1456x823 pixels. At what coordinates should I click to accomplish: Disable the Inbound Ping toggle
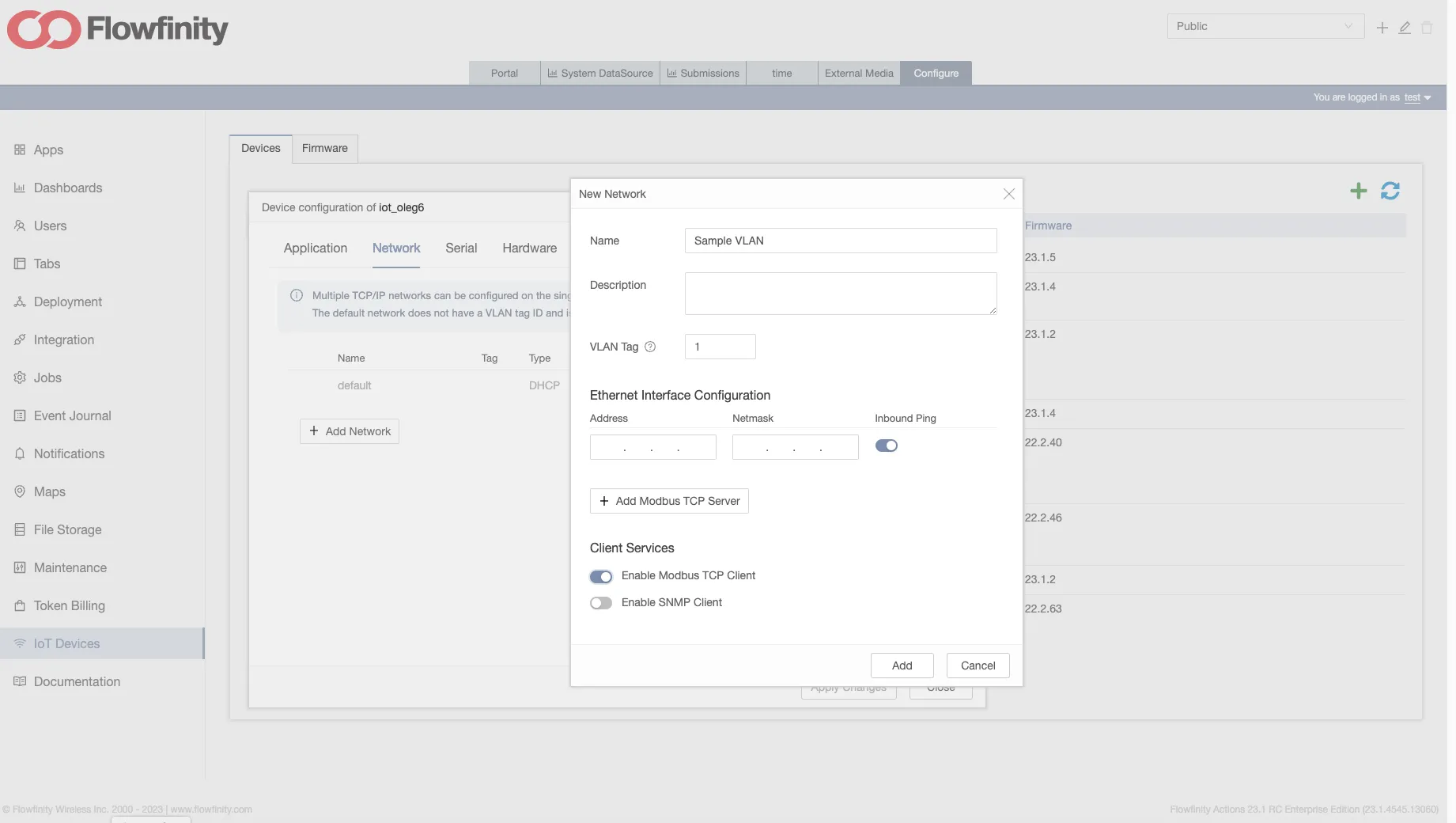pyautogui.click(x=886, y=446)
